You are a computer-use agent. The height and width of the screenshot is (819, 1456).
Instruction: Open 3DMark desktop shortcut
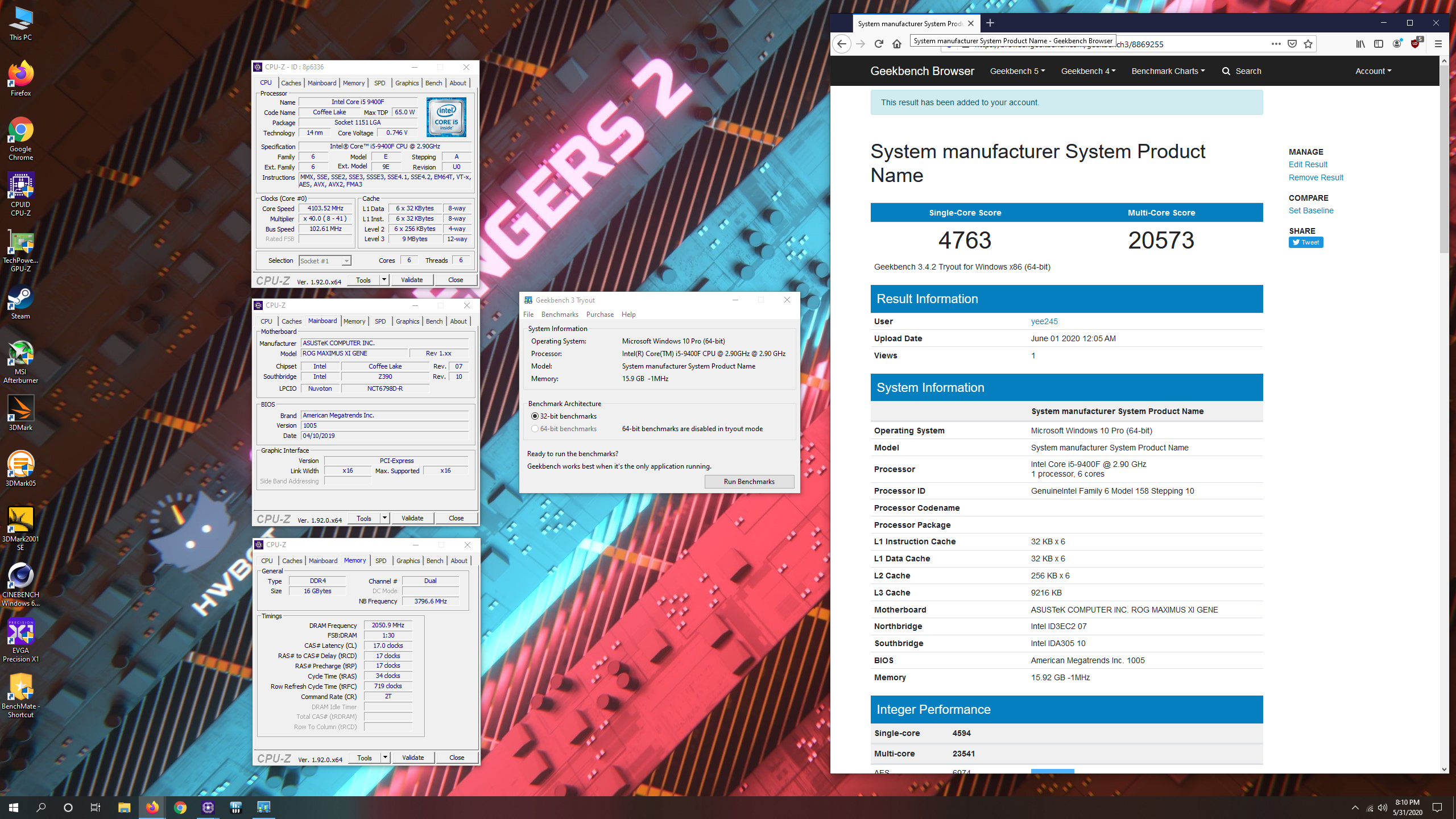tap(20, 413)
